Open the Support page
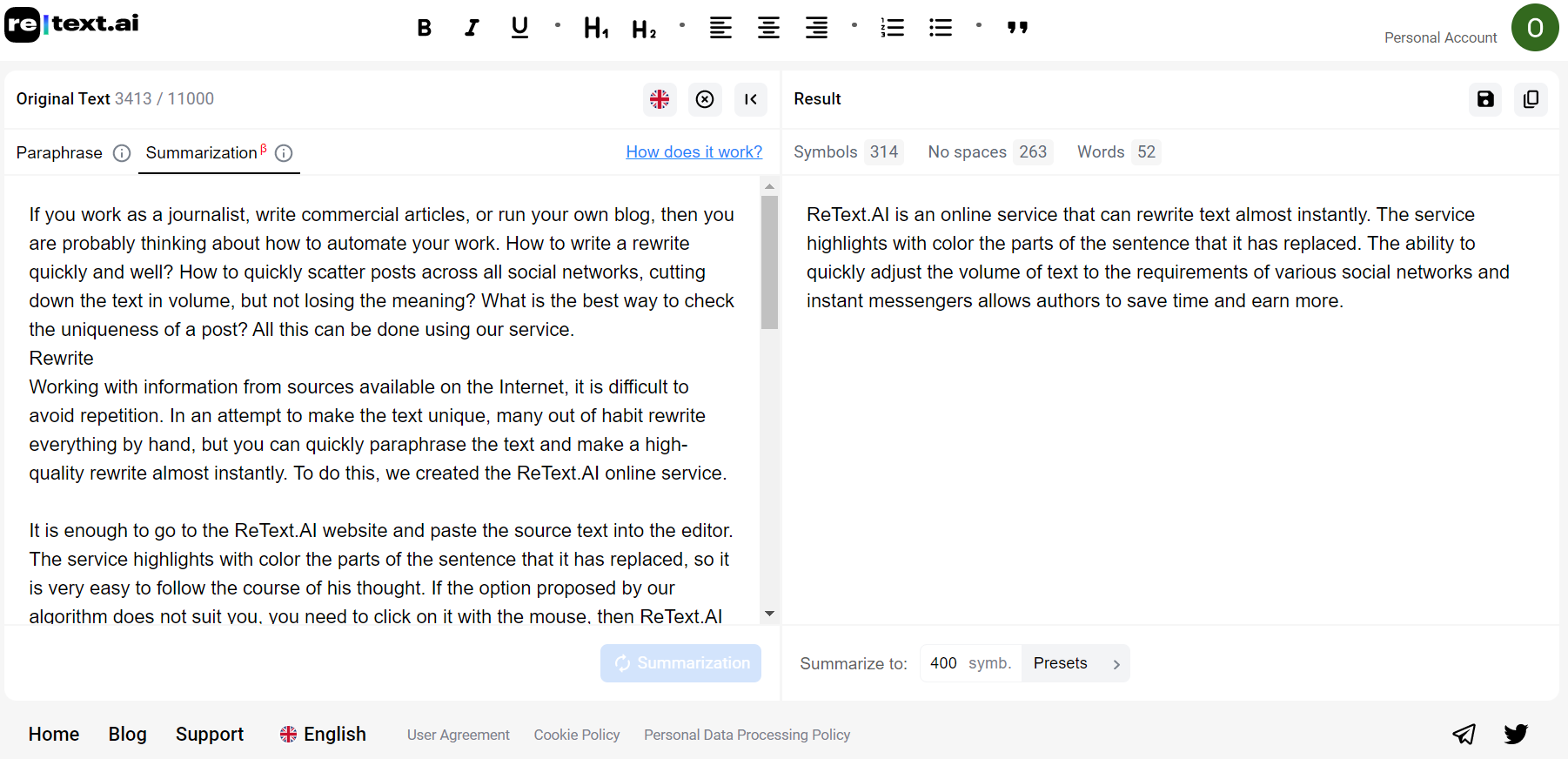Image resolution: width=1568 pixels, height=759 pixels. (x=210, y=734)
